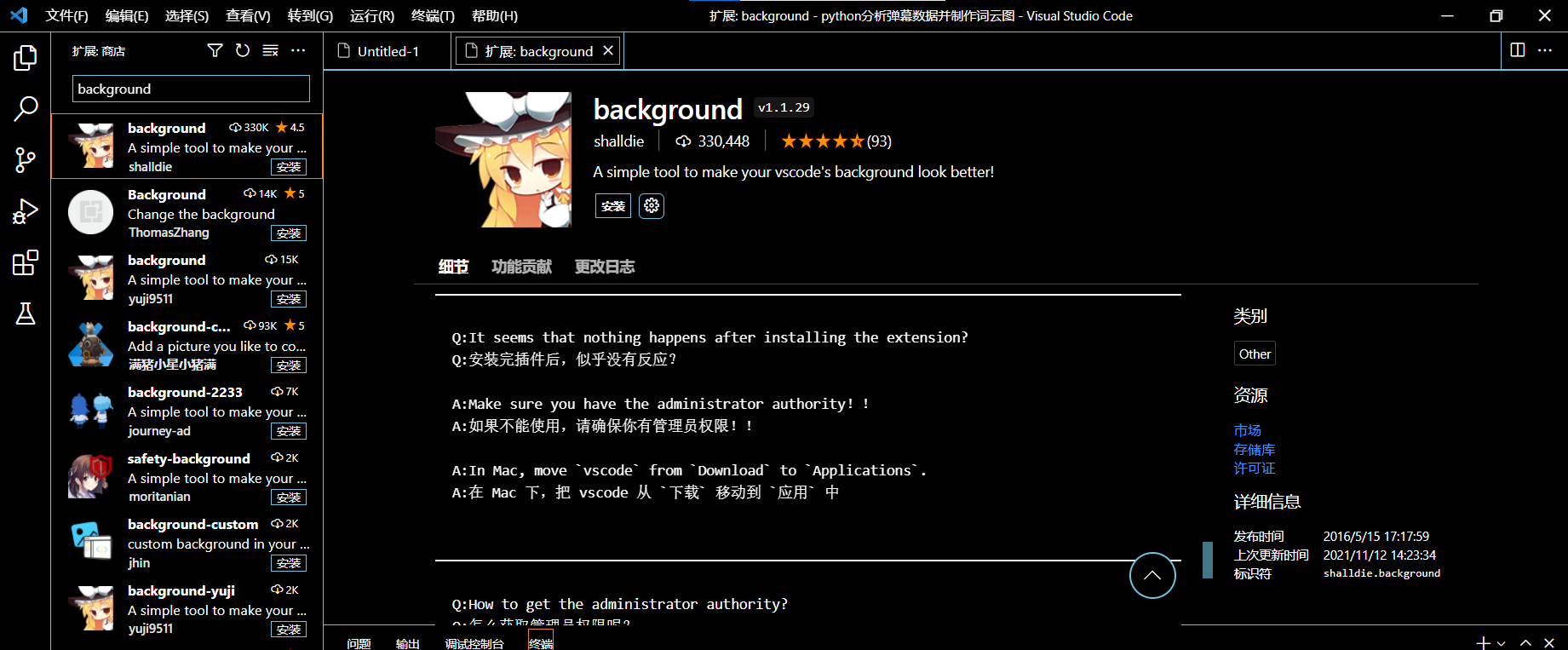Switch to the 问题 panel tab
1568x650 pixels.
(x=359, y=643)
